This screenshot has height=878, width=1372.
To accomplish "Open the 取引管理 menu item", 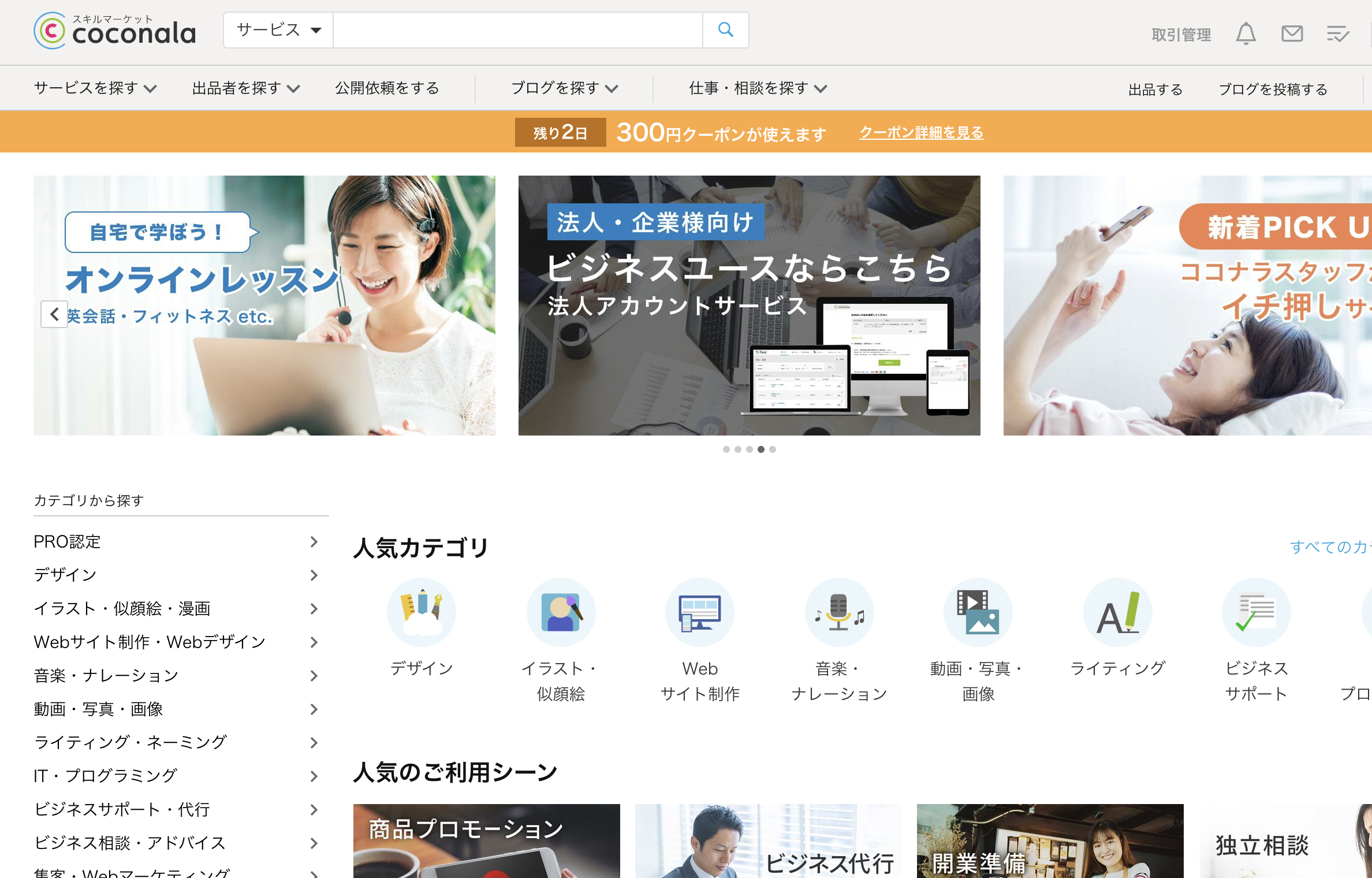I will (1181, 35).
